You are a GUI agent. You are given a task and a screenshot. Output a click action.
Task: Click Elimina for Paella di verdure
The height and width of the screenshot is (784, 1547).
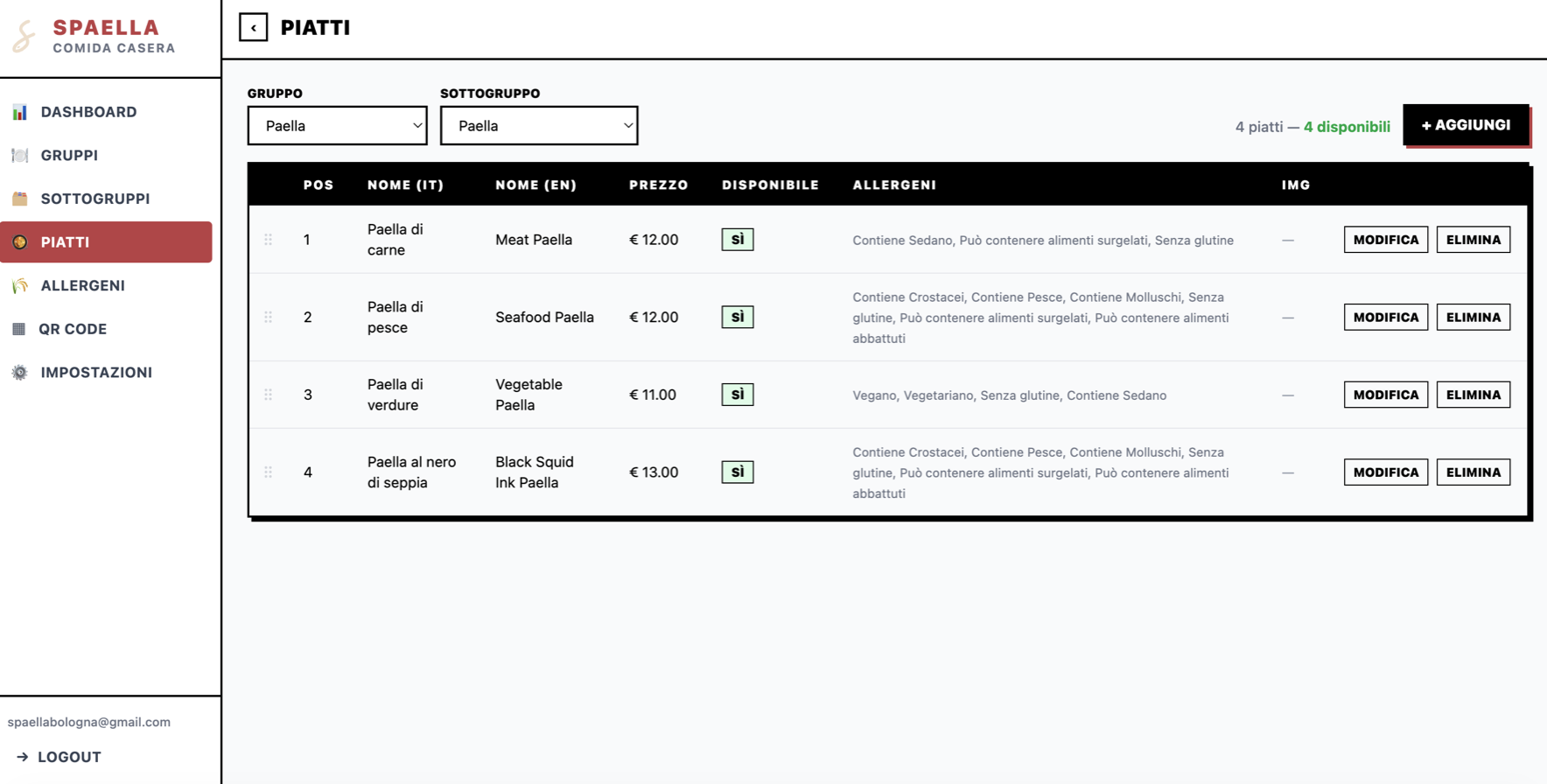pos(1473,395)
